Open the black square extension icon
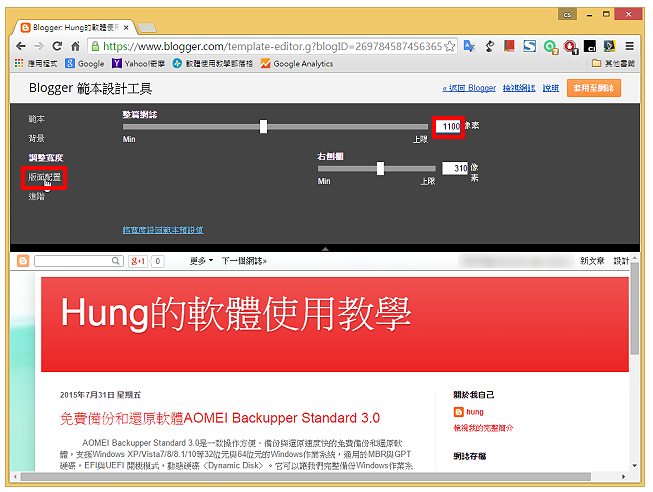The width and height of the screenshot is (653, 492). pyautogui.click(x=590, y=46)
